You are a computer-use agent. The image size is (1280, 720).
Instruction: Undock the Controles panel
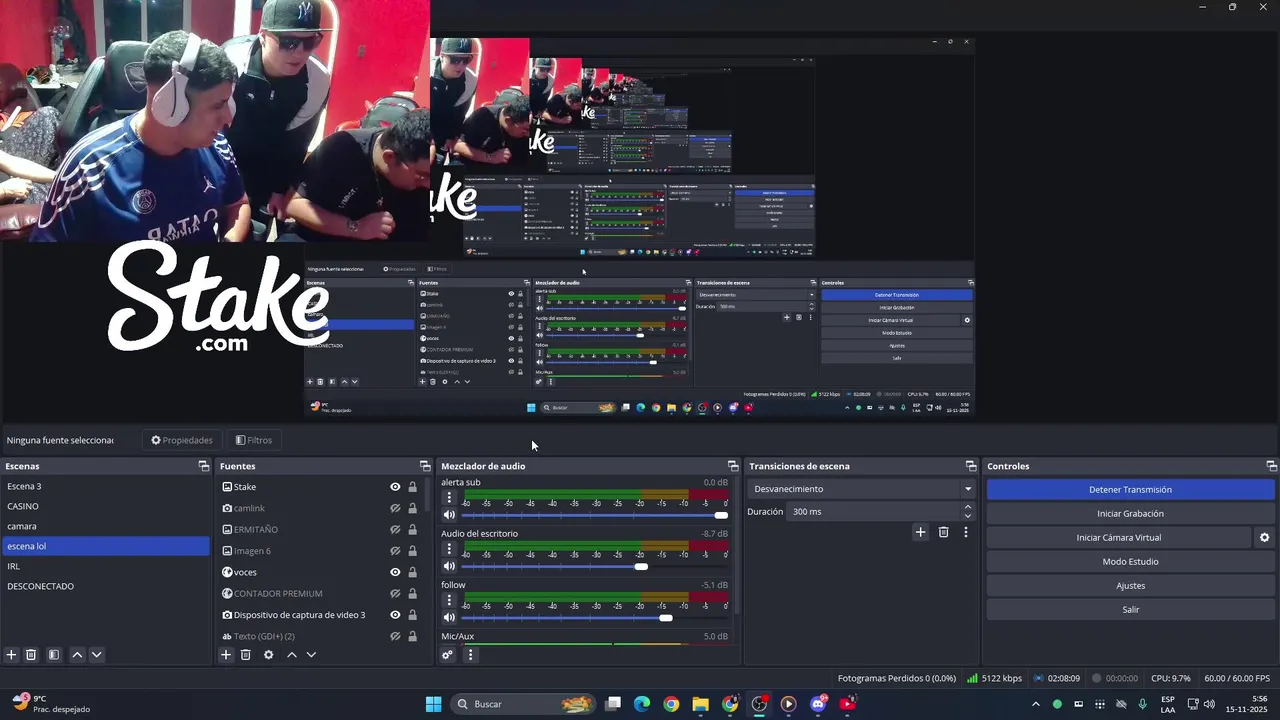[1272, 466]
